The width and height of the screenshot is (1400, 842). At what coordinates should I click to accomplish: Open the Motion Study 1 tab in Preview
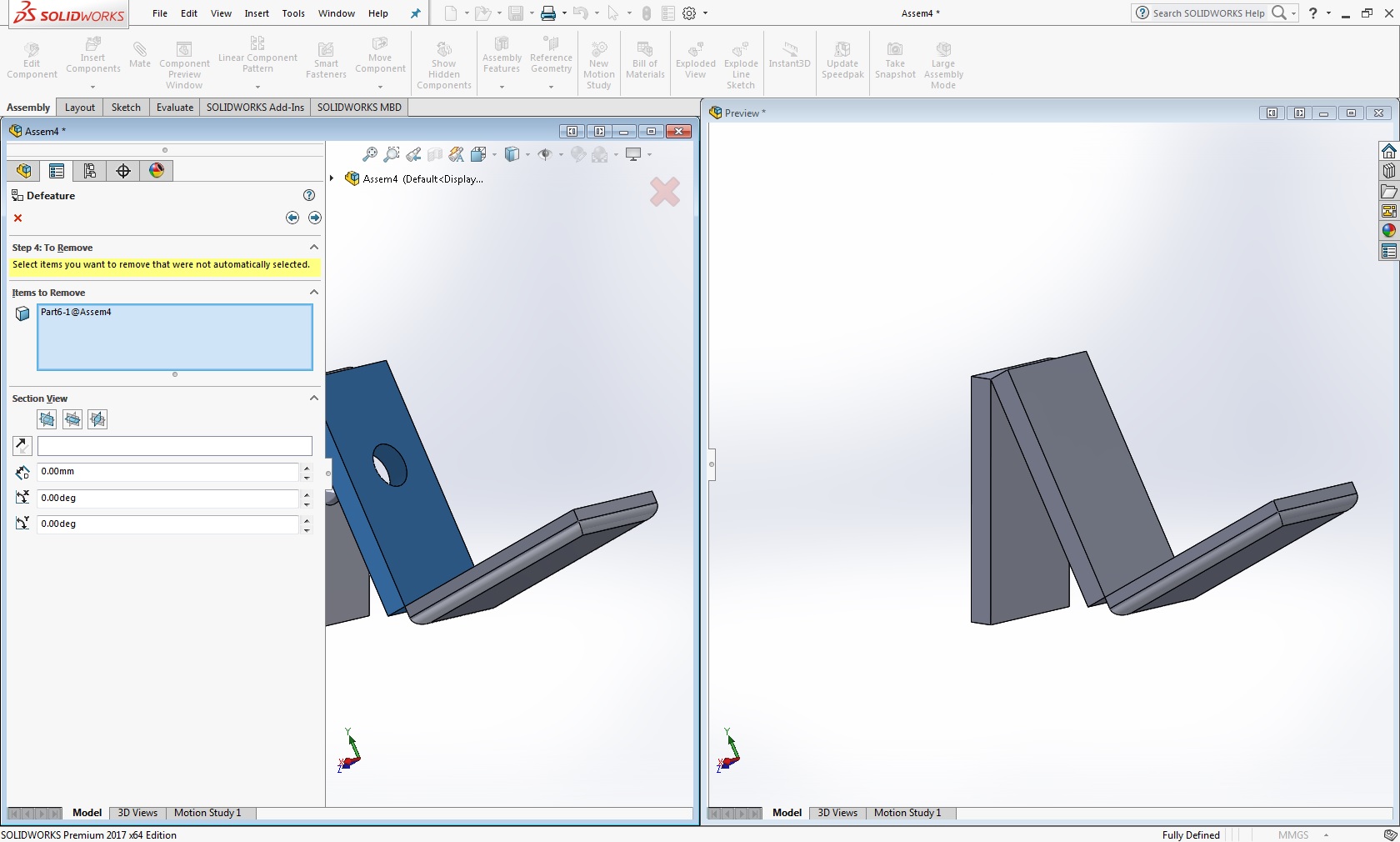907,813
